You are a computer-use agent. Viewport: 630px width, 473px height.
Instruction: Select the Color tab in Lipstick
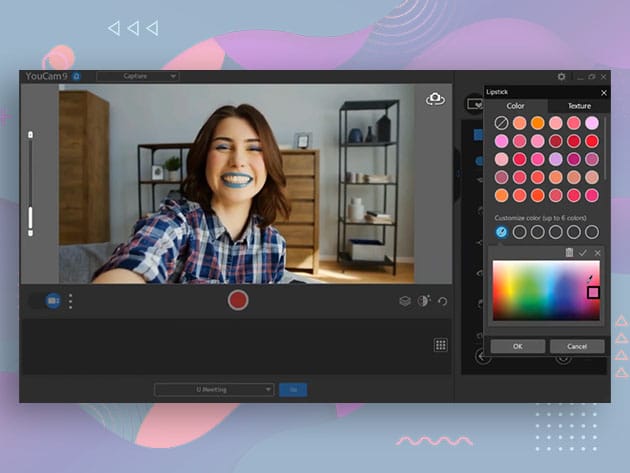(516, 106)
